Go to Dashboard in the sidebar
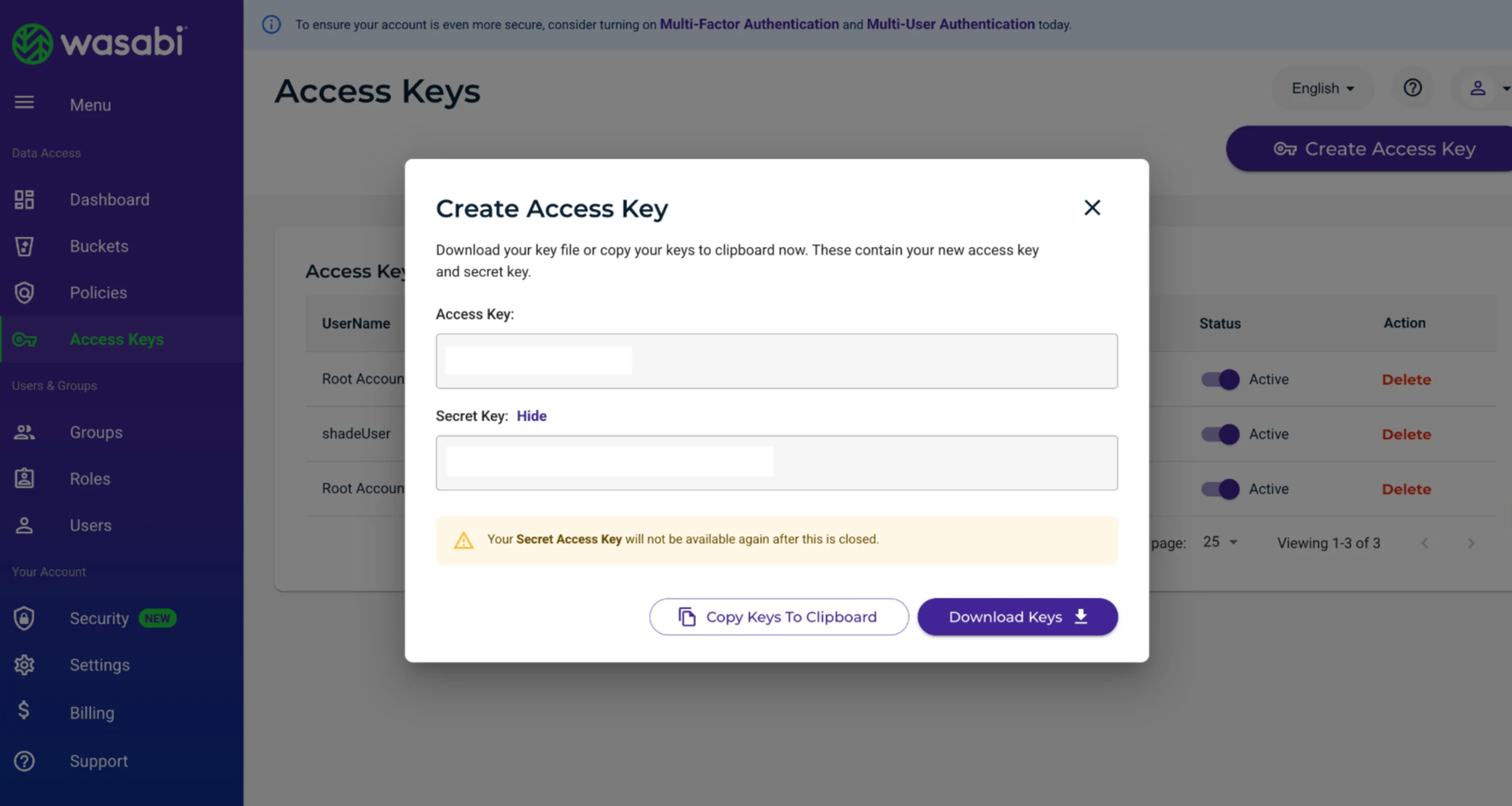1512x806 pixels. [109, 200]
